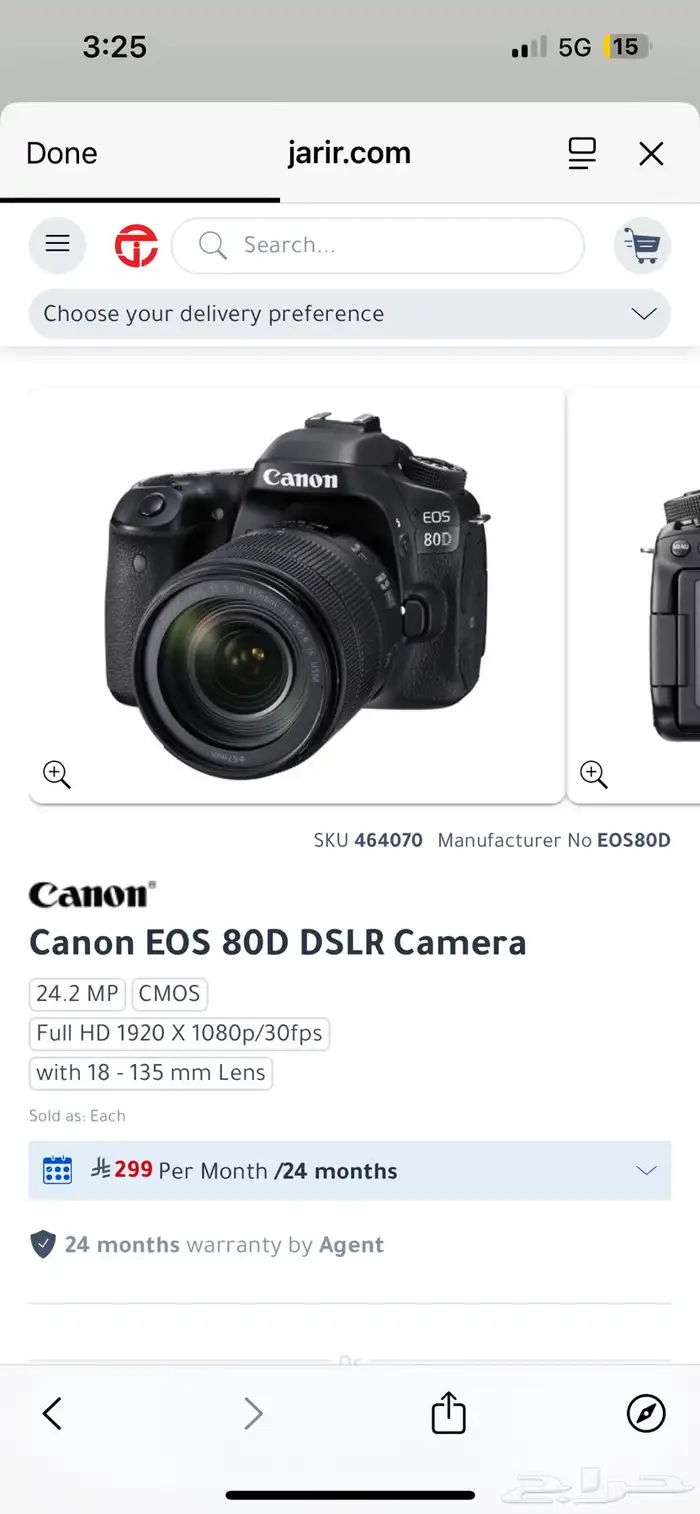Zoom the first camera image with magnifier
The height and width of the screenshot is (1514, 700).
(56, 773)
